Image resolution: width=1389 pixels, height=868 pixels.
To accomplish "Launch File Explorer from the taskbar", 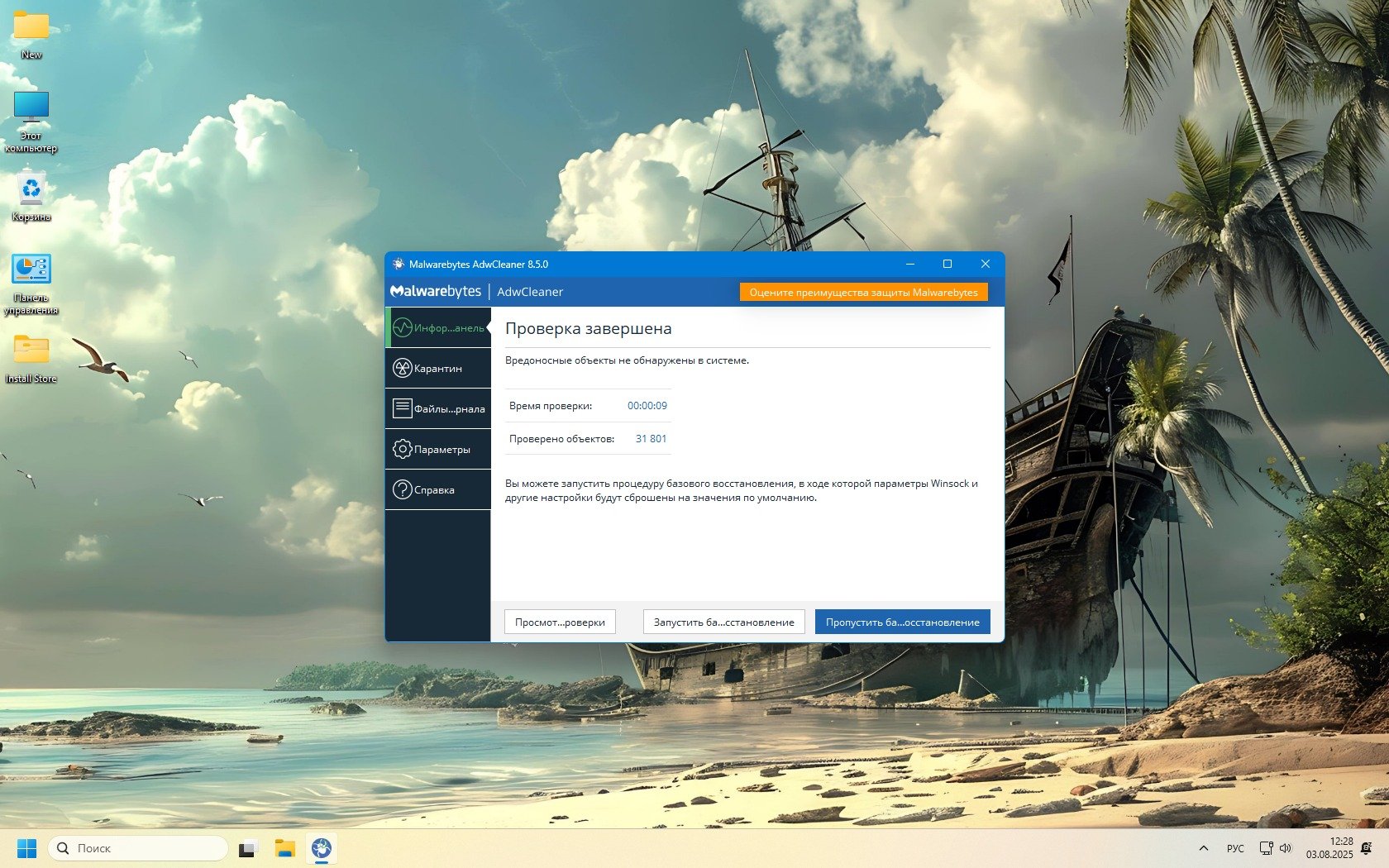I will [285, 848].
